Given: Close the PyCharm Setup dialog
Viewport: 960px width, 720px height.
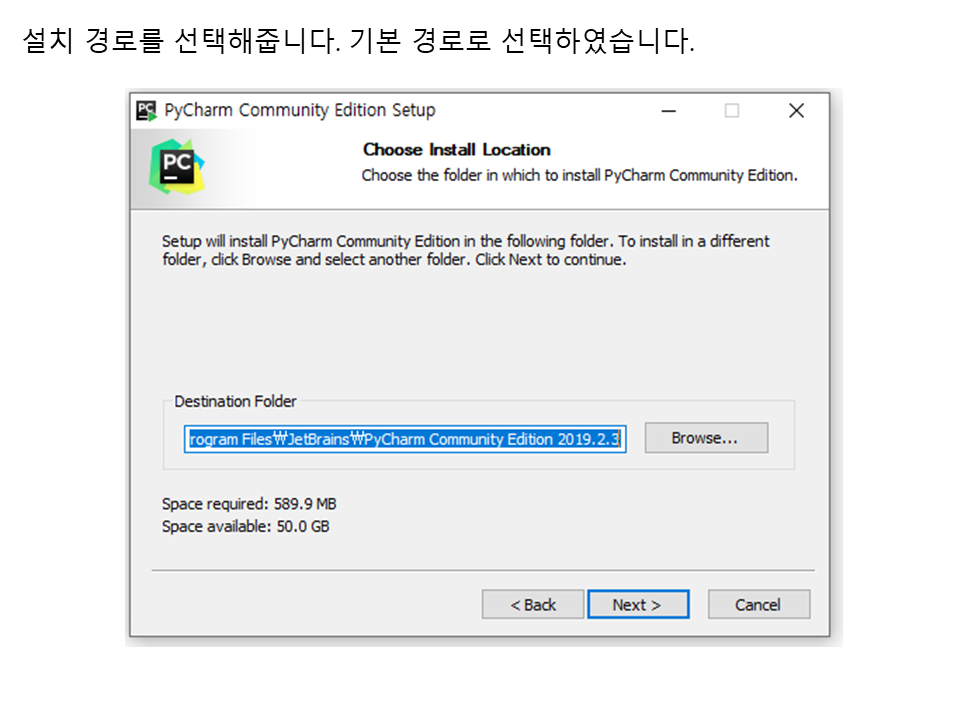Looking at the screenshot, I should click(x=797, y=111).
